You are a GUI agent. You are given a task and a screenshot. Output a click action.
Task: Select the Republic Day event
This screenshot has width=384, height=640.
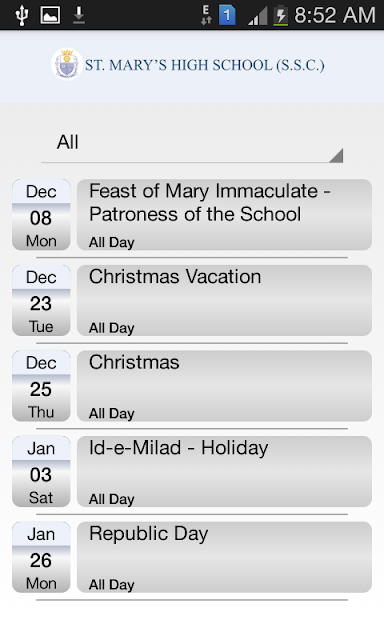(224, 557)
